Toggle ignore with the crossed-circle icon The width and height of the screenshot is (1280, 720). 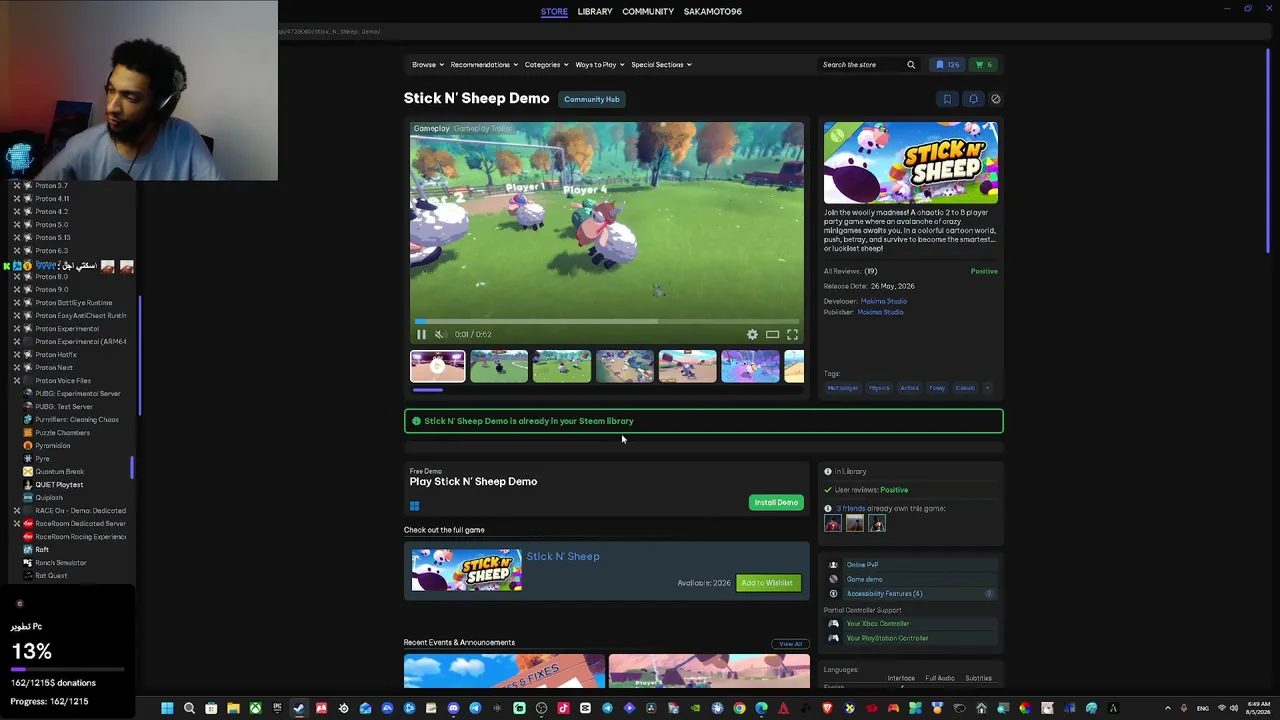tap(996, 99)
